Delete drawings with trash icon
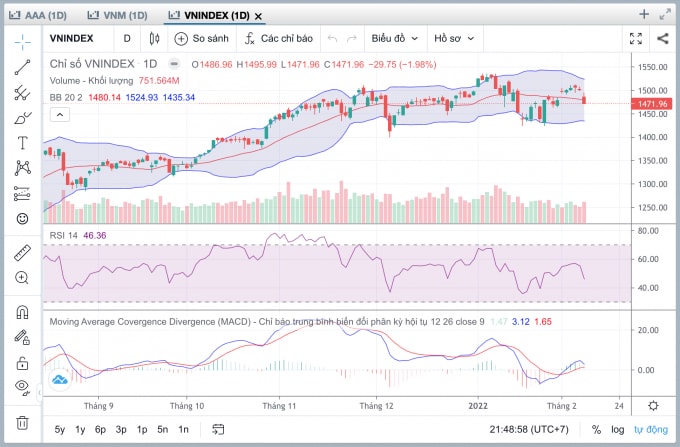 [x=23, y=422]
